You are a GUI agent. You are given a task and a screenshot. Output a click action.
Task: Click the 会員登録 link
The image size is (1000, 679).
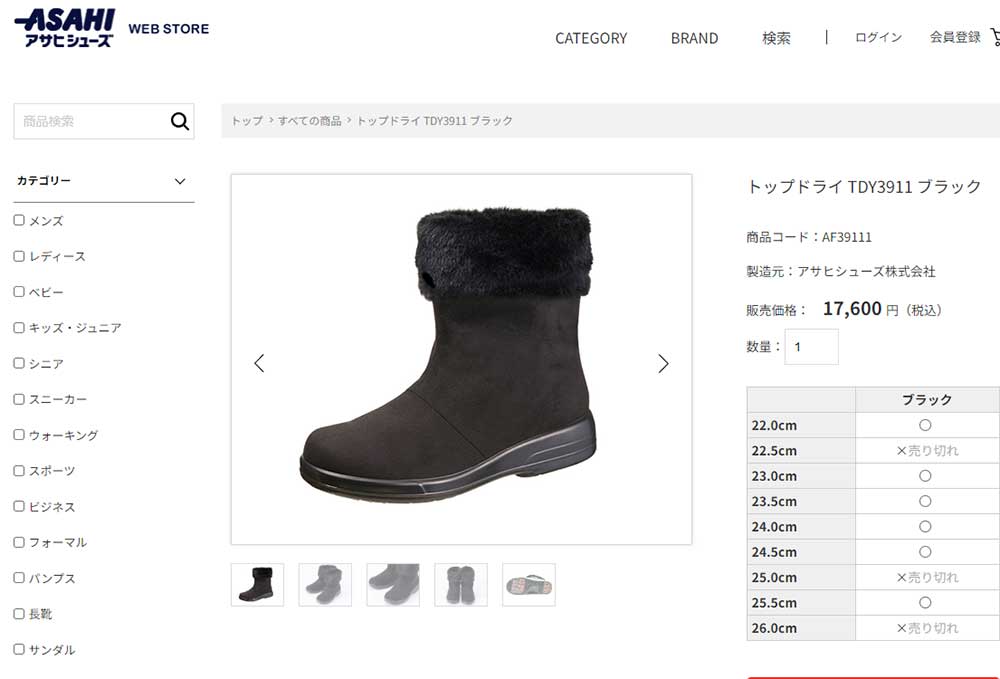click(955, 37)
